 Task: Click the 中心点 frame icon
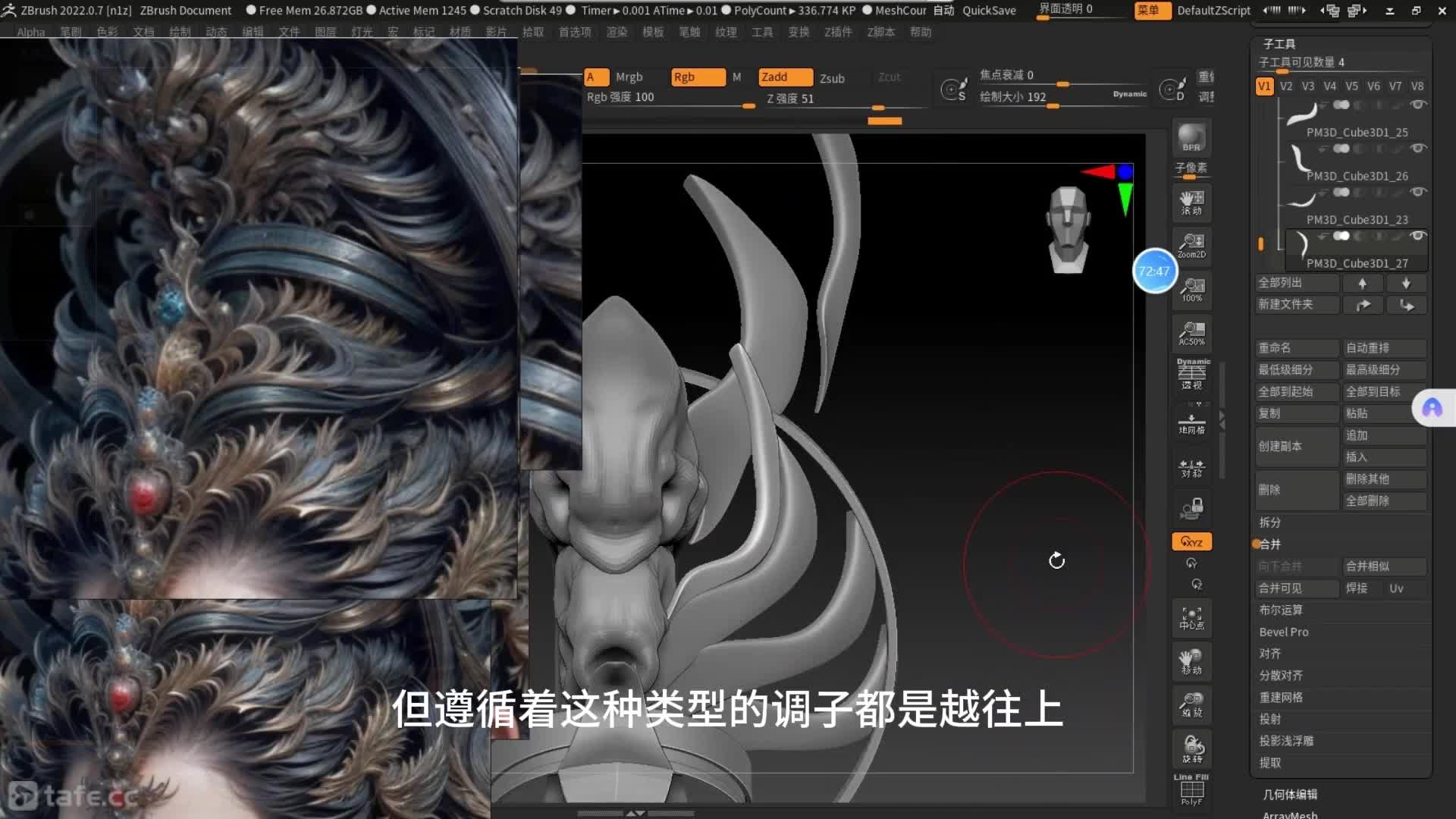[1191, 618]
